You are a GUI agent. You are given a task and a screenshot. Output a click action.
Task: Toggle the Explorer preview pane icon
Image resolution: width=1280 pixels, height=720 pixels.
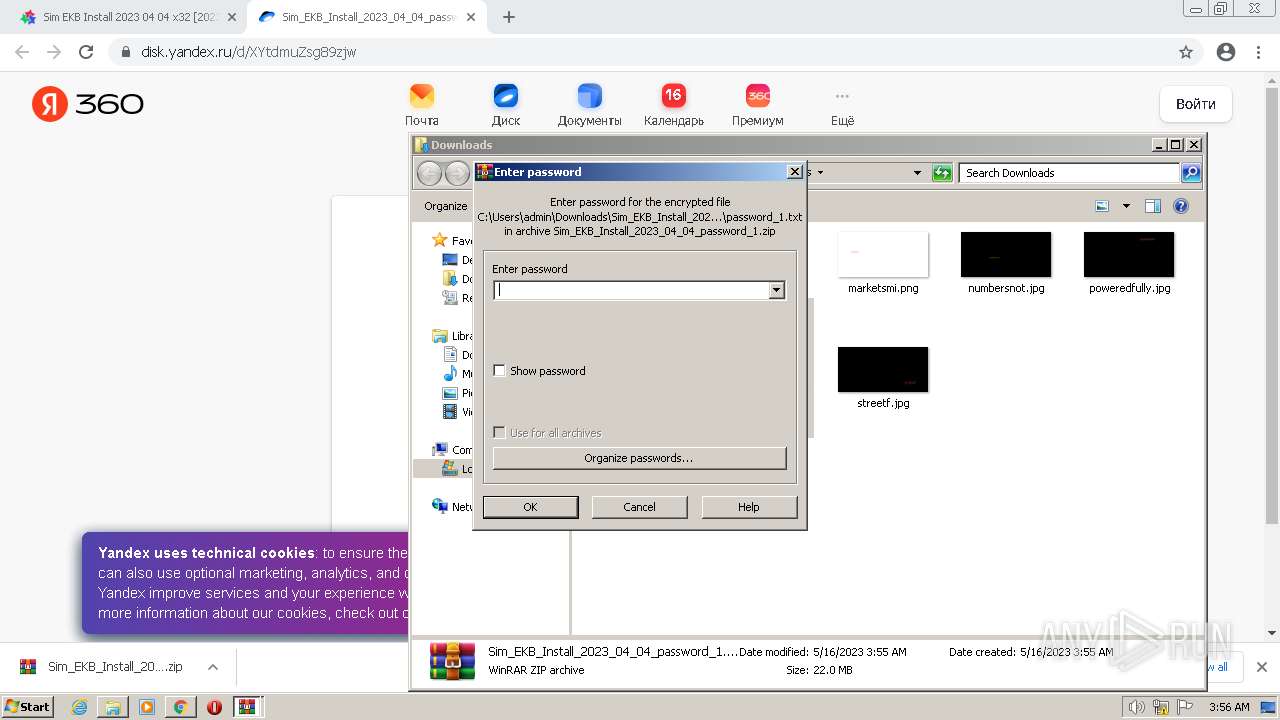click(x=1153, y=206)
